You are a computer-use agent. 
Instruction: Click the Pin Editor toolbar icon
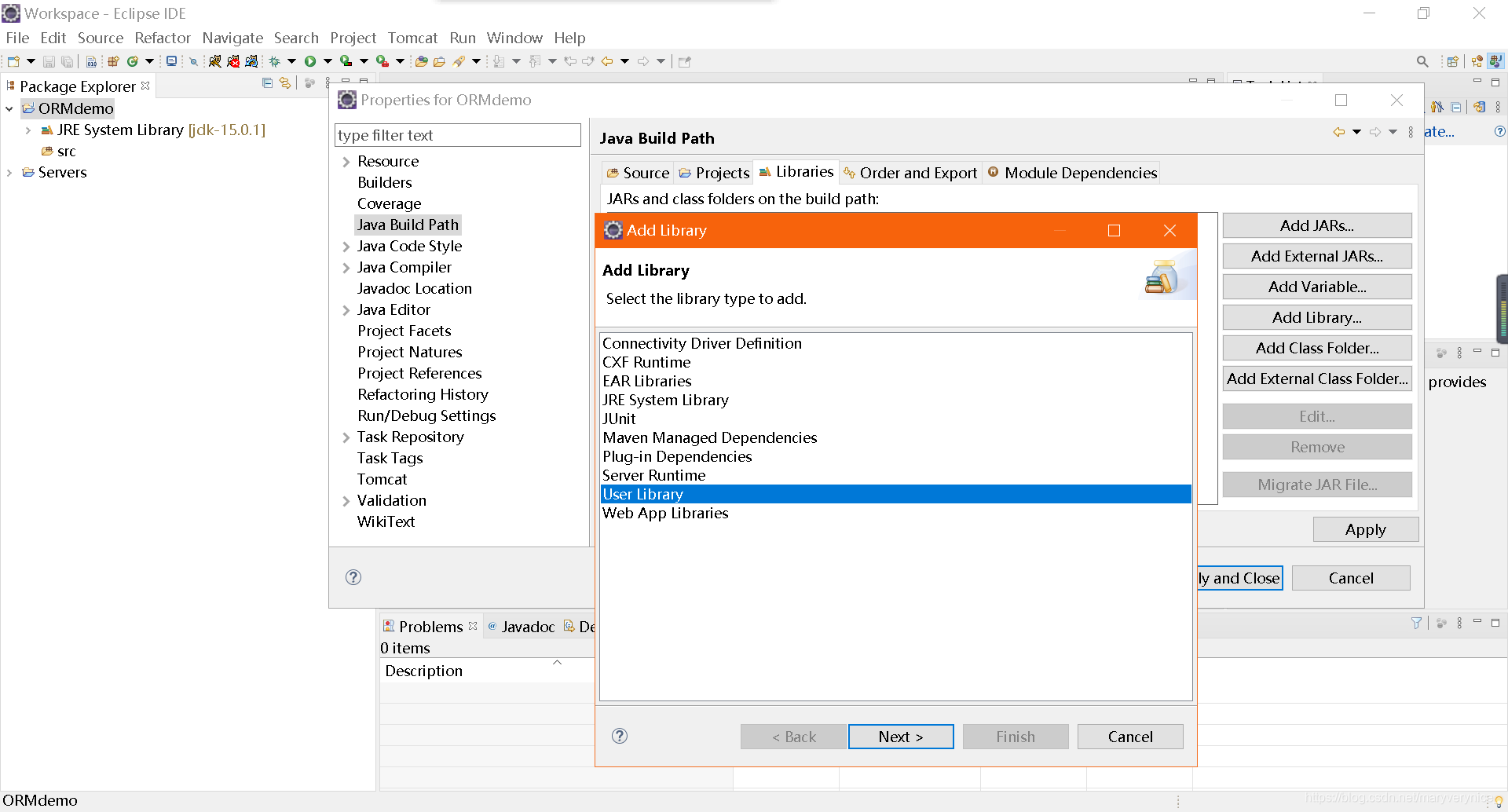pos(685,61)
